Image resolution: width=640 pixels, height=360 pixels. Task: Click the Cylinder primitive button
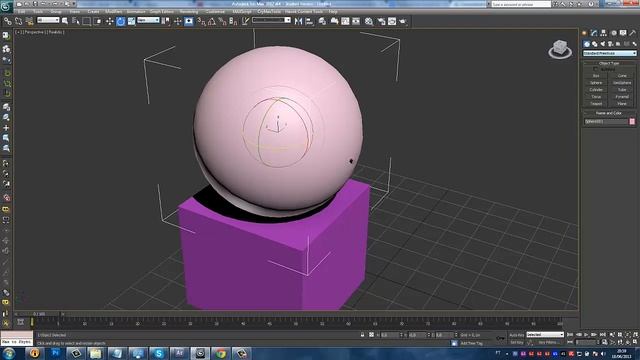click(596, 90)
